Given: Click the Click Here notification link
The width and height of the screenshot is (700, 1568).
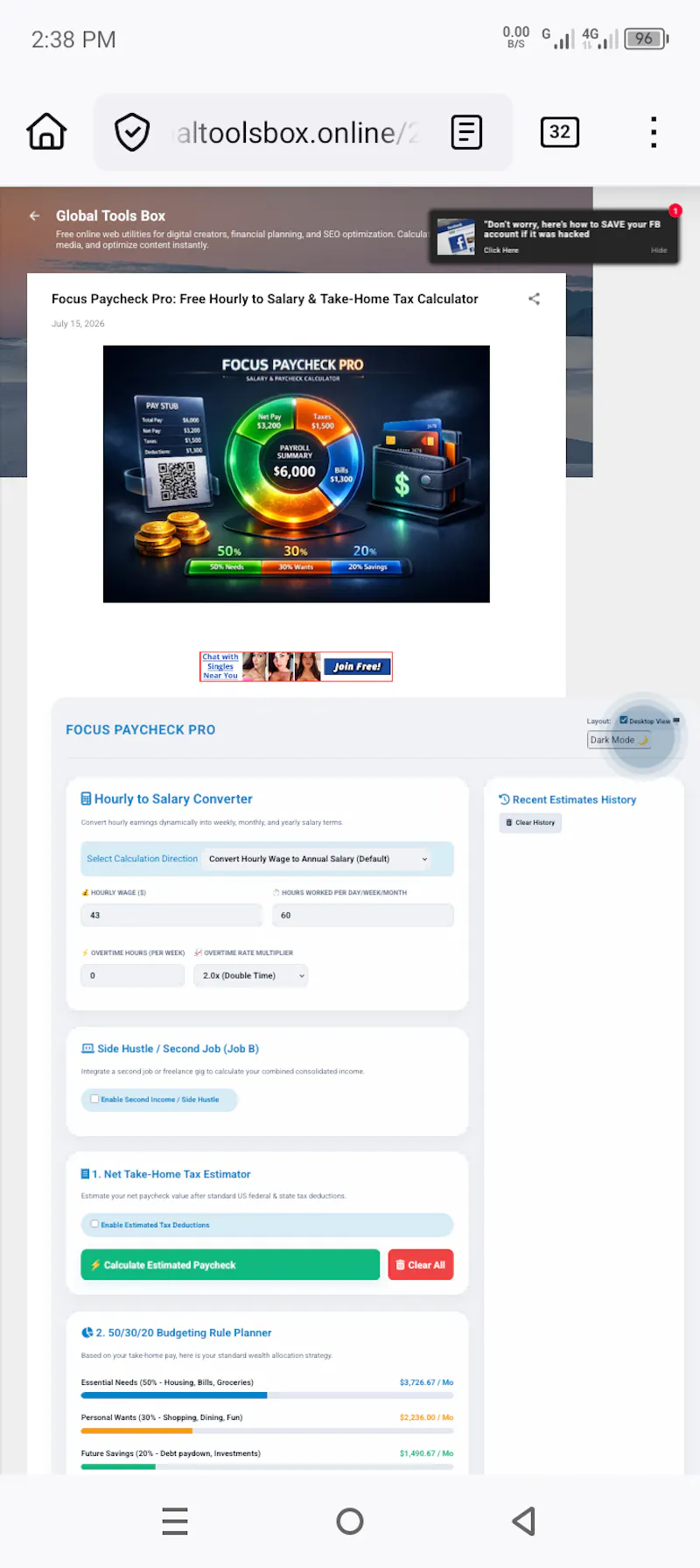Looking at the screenshot, I should coord(501,250).
